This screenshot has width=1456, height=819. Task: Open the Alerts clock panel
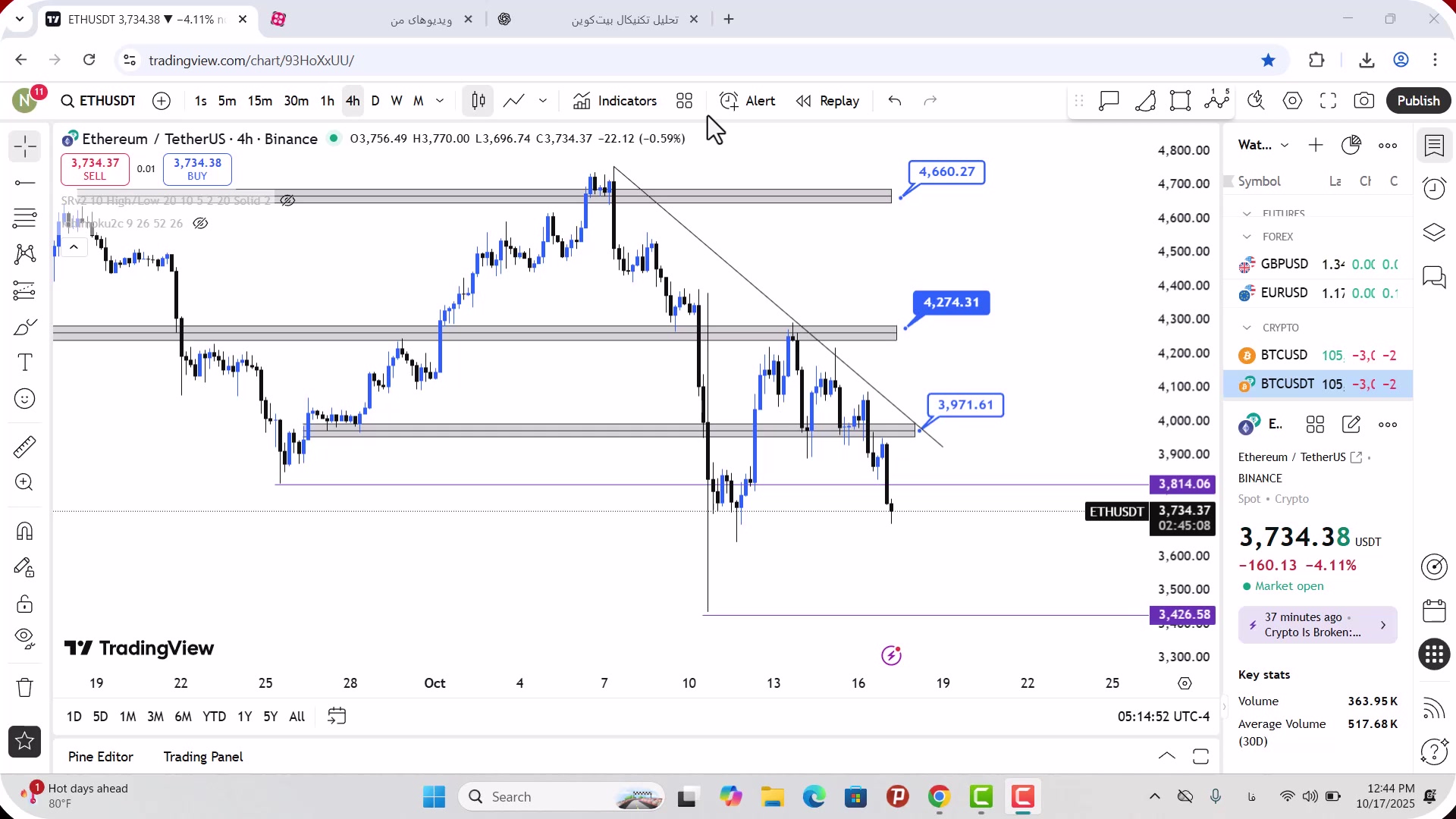1434,189
